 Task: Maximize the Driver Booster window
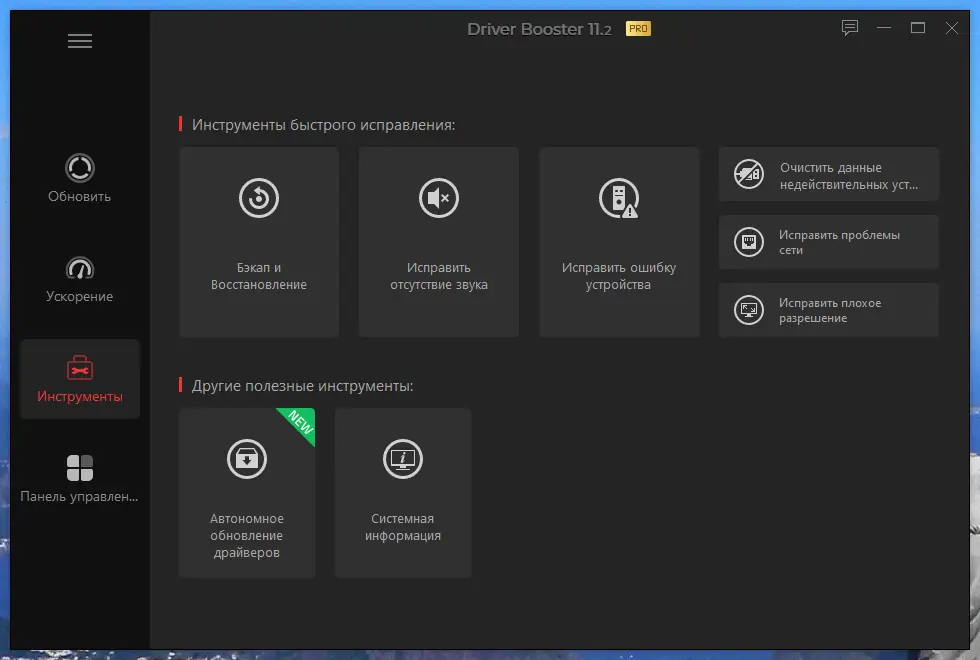pyautogui.click(x=918, y=28)
